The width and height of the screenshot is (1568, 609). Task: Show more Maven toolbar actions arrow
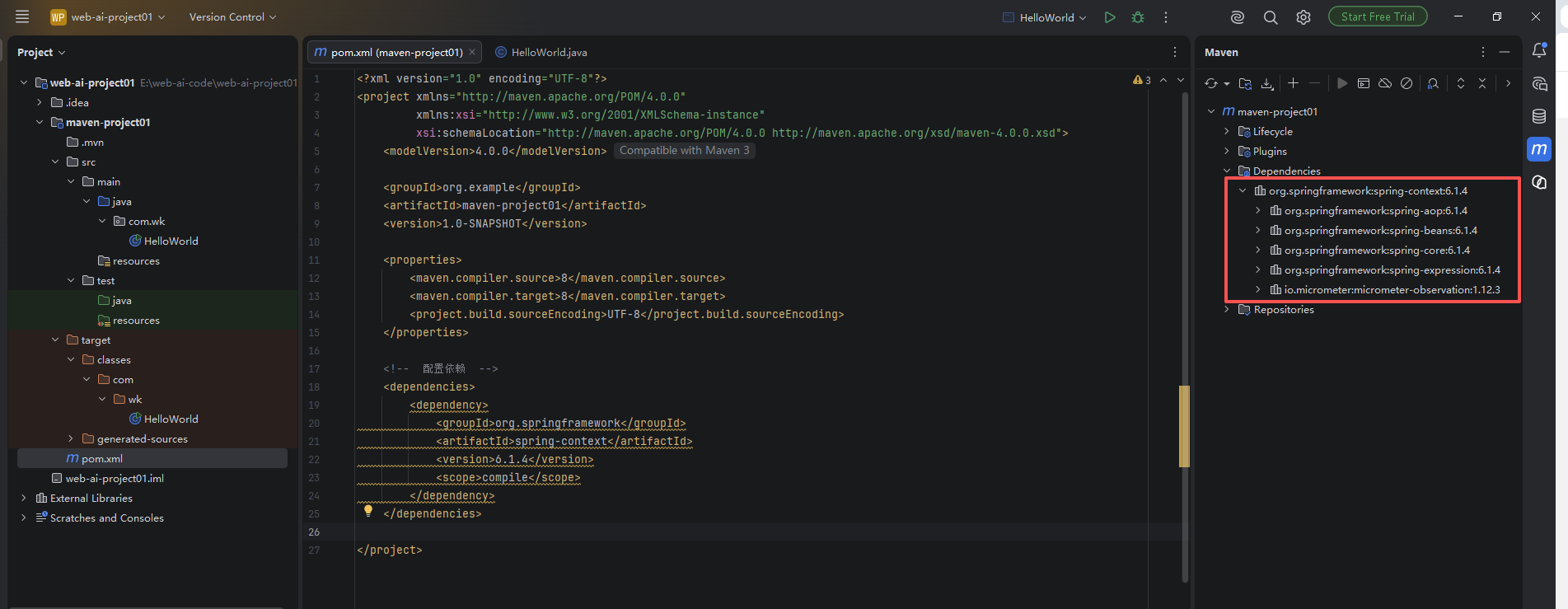pos(1509,83)
